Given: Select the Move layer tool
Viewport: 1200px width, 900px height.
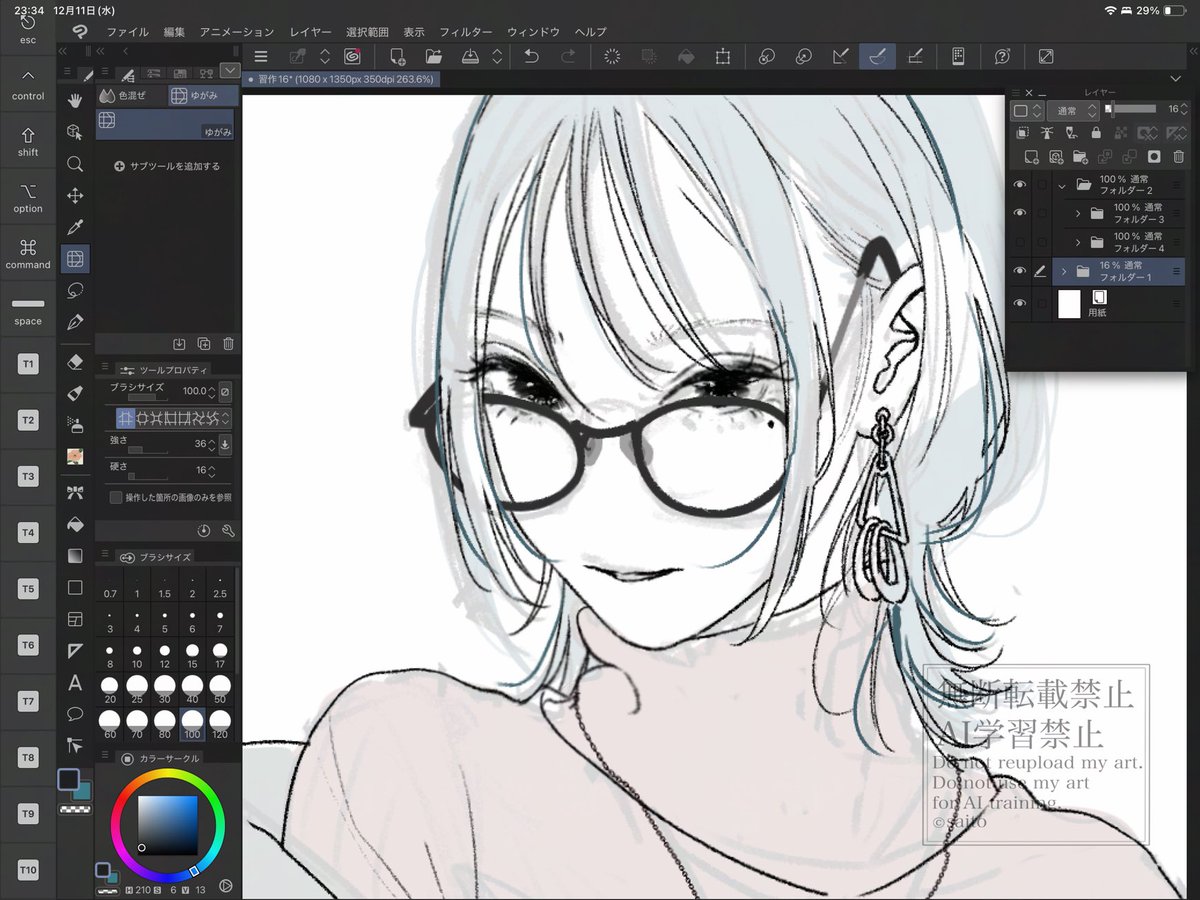Looking at the screenshot, I should coord(75,196).
